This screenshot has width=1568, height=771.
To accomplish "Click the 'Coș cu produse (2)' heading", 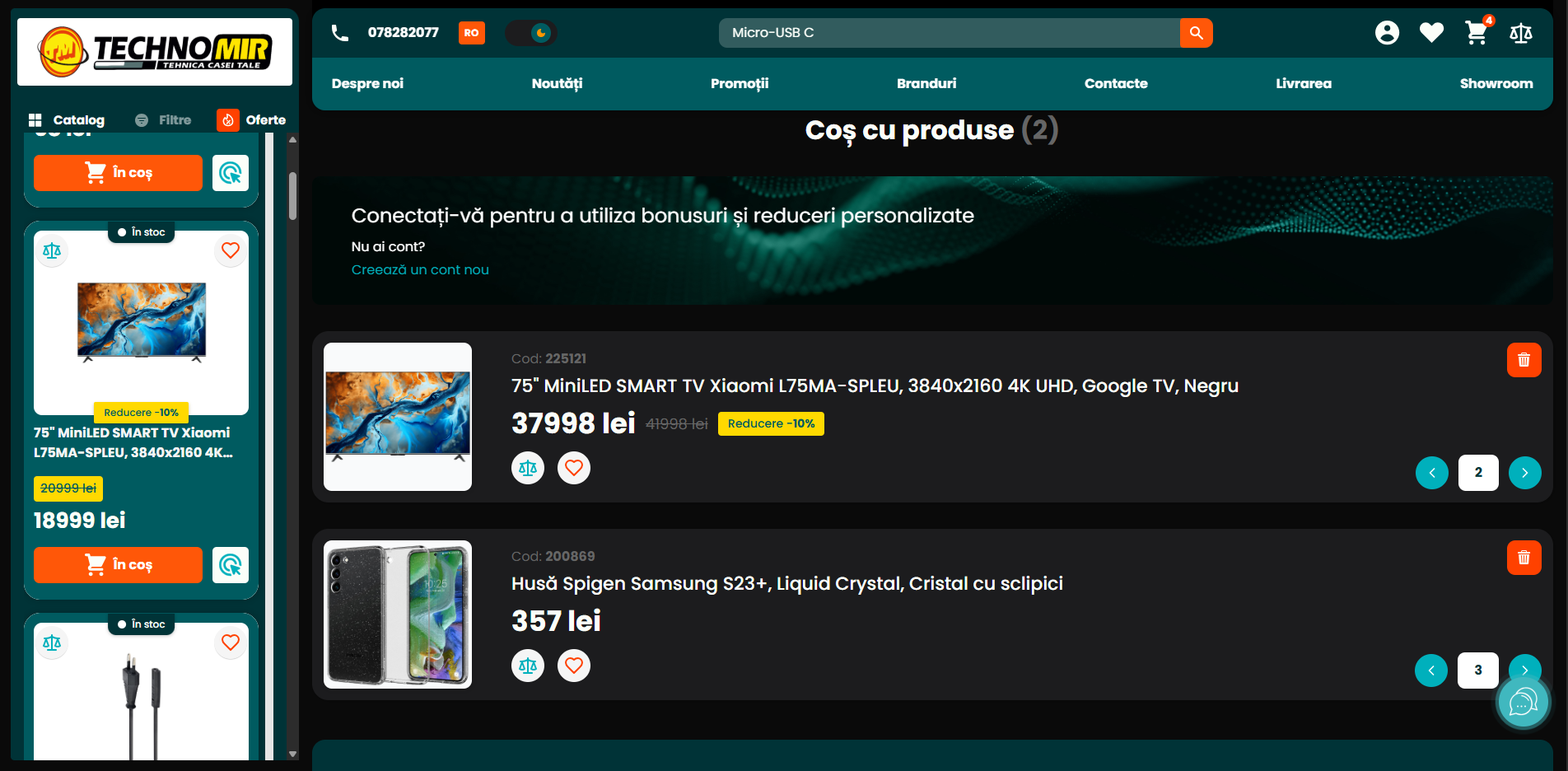I will click(x=931, y=130).
